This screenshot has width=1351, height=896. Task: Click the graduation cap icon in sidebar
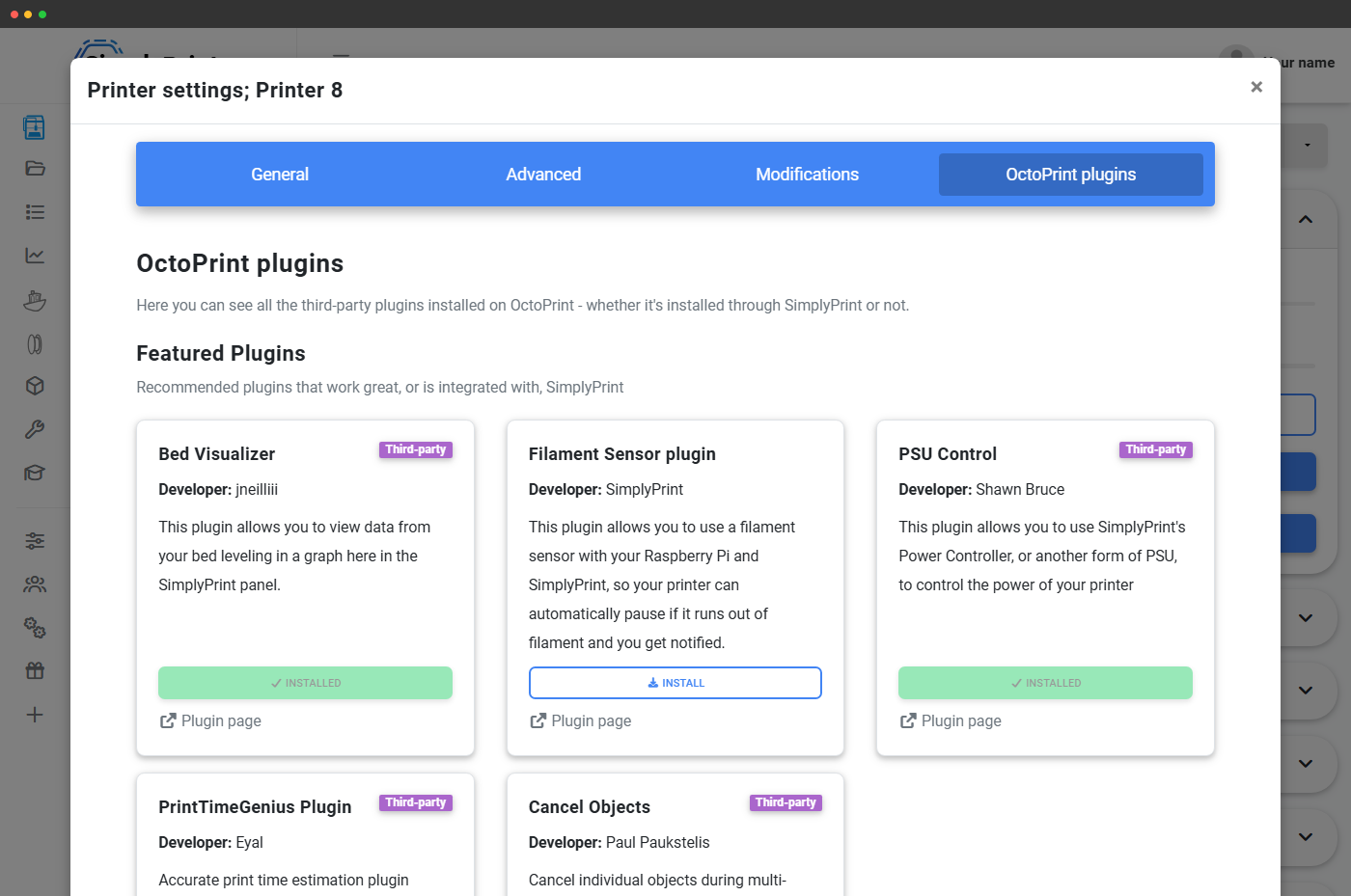[x=35, y=473]
